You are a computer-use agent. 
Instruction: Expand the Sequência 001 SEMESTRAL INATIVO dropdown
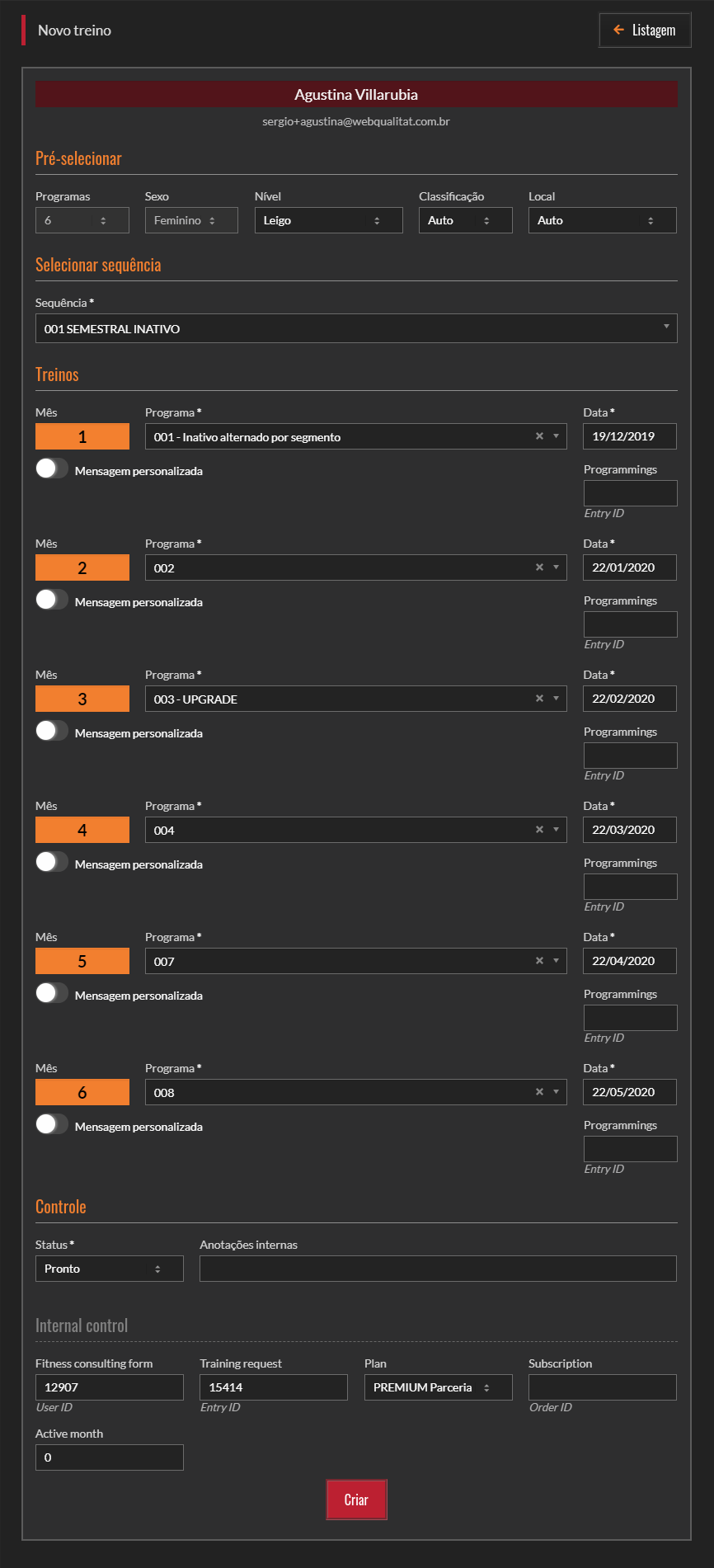tap(356, 328)
